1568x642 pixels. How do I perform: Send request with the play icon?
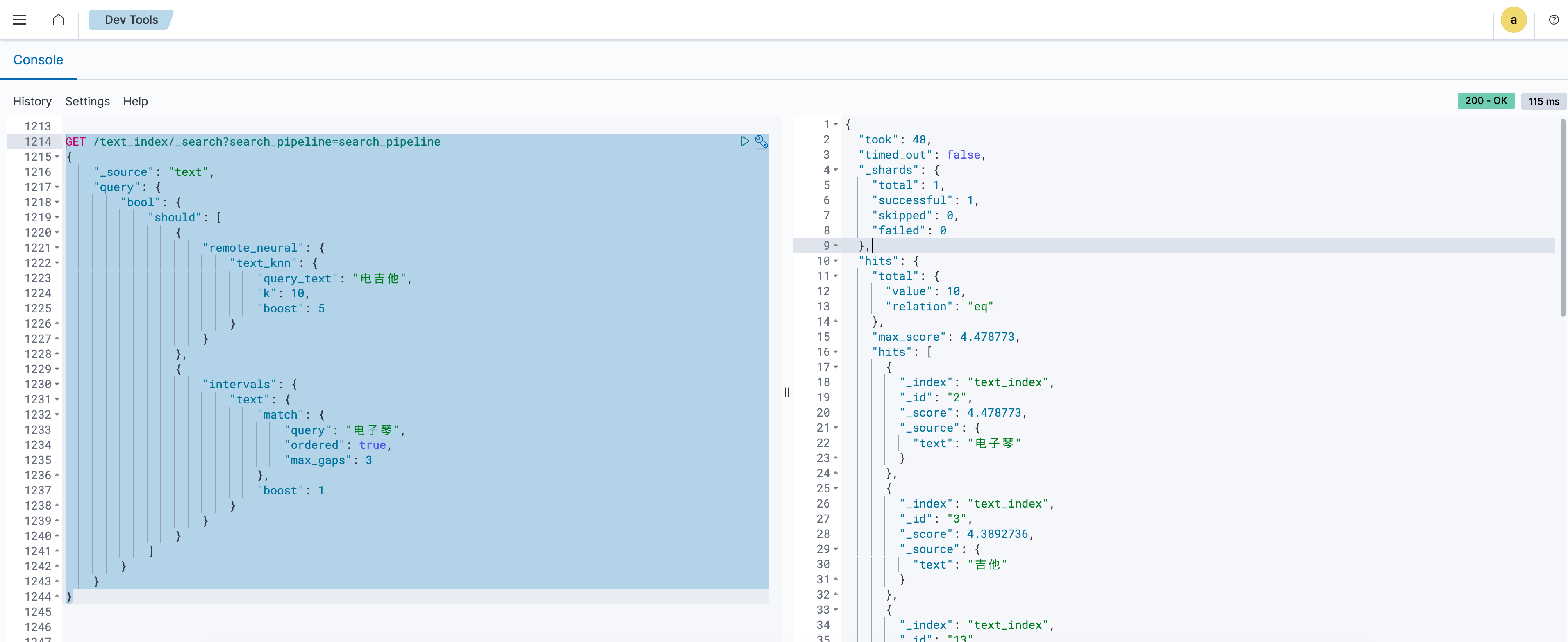coord(744,141)
